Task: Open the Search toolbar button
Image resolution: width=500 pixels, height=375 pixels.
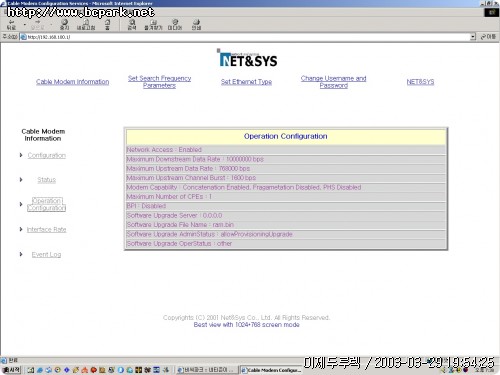Action: (132, 24)
